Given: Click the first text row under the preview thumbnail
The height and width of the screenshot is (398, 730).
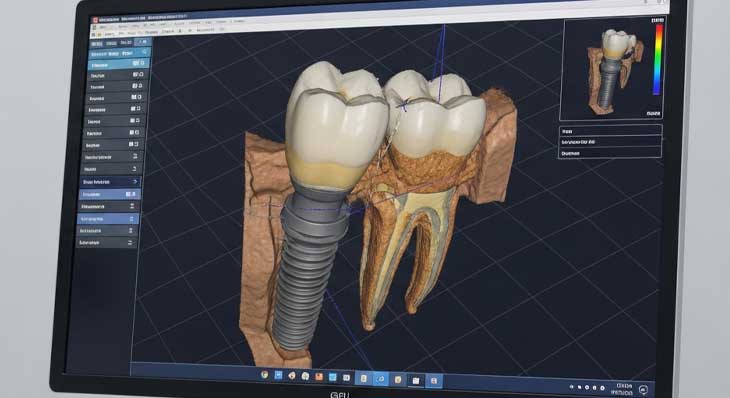Looking at the screenshot, I should click(x=610, y=131).
